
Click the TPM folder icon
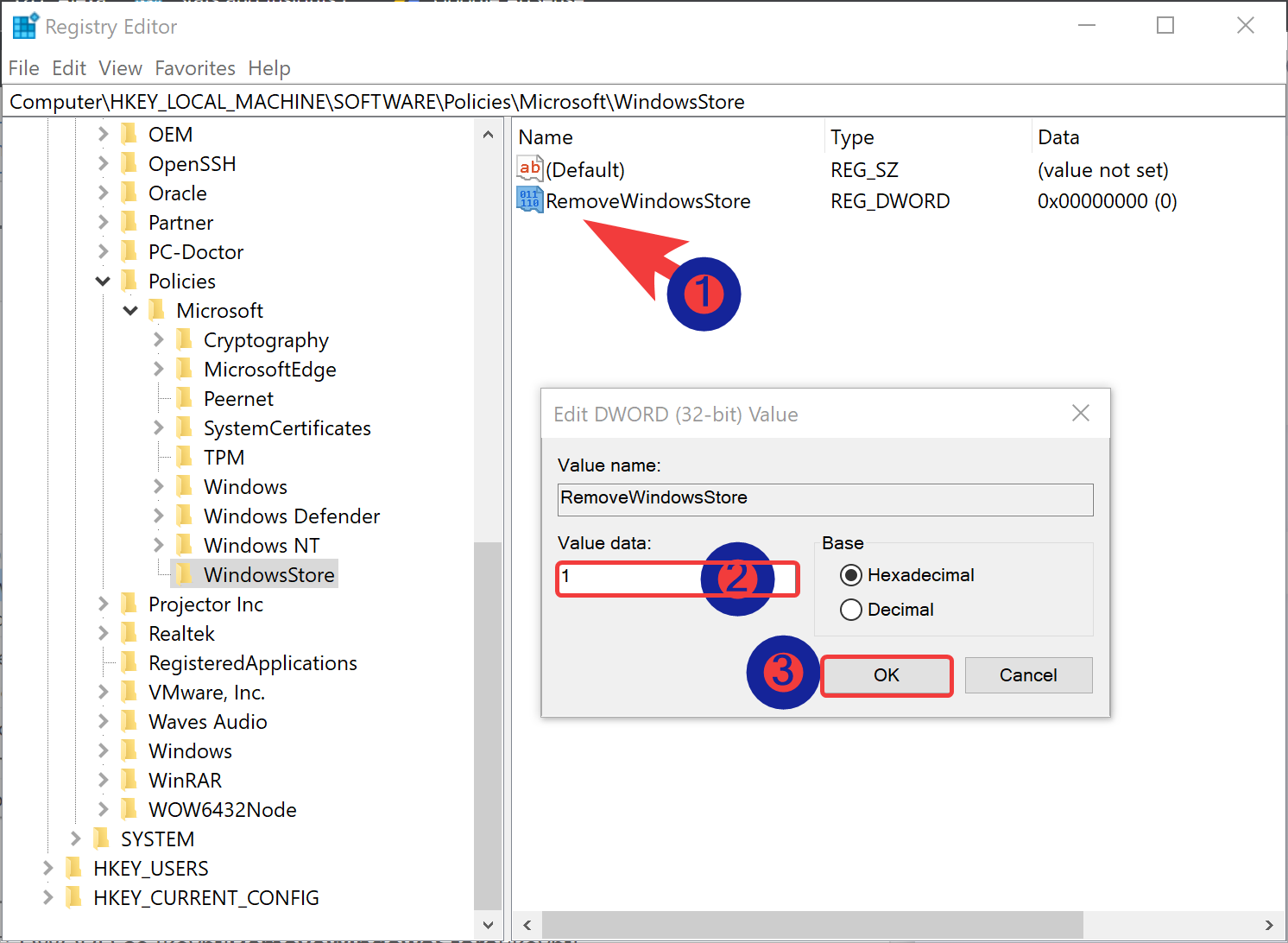pos(185,457)
